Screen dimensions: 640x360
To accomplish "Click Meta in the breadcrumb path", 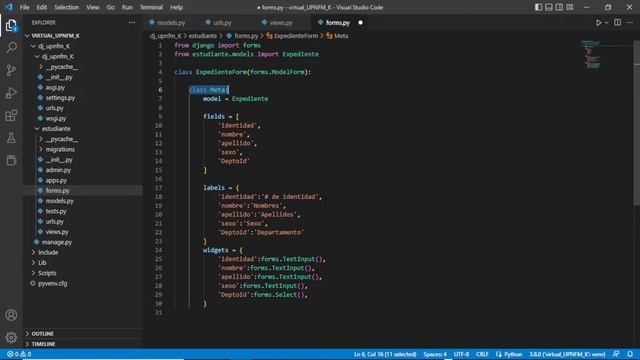I will [x=341, y=36].
